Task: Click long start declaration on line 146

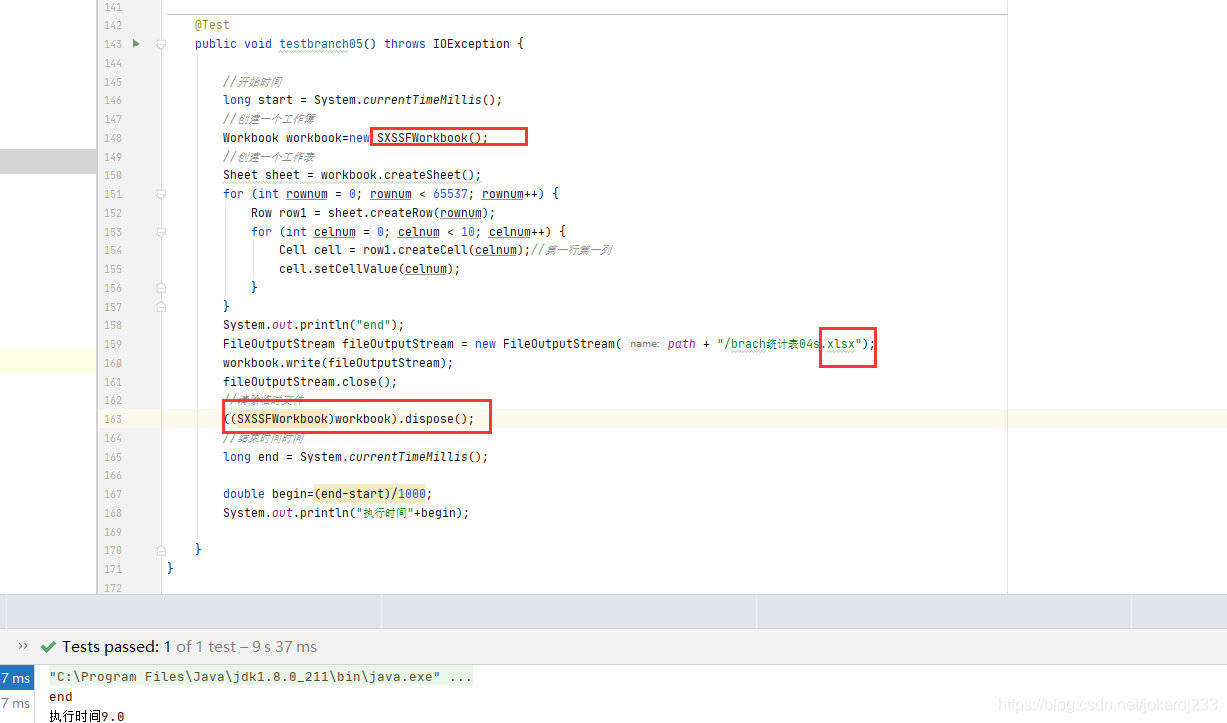Action: tap(363, 100)
